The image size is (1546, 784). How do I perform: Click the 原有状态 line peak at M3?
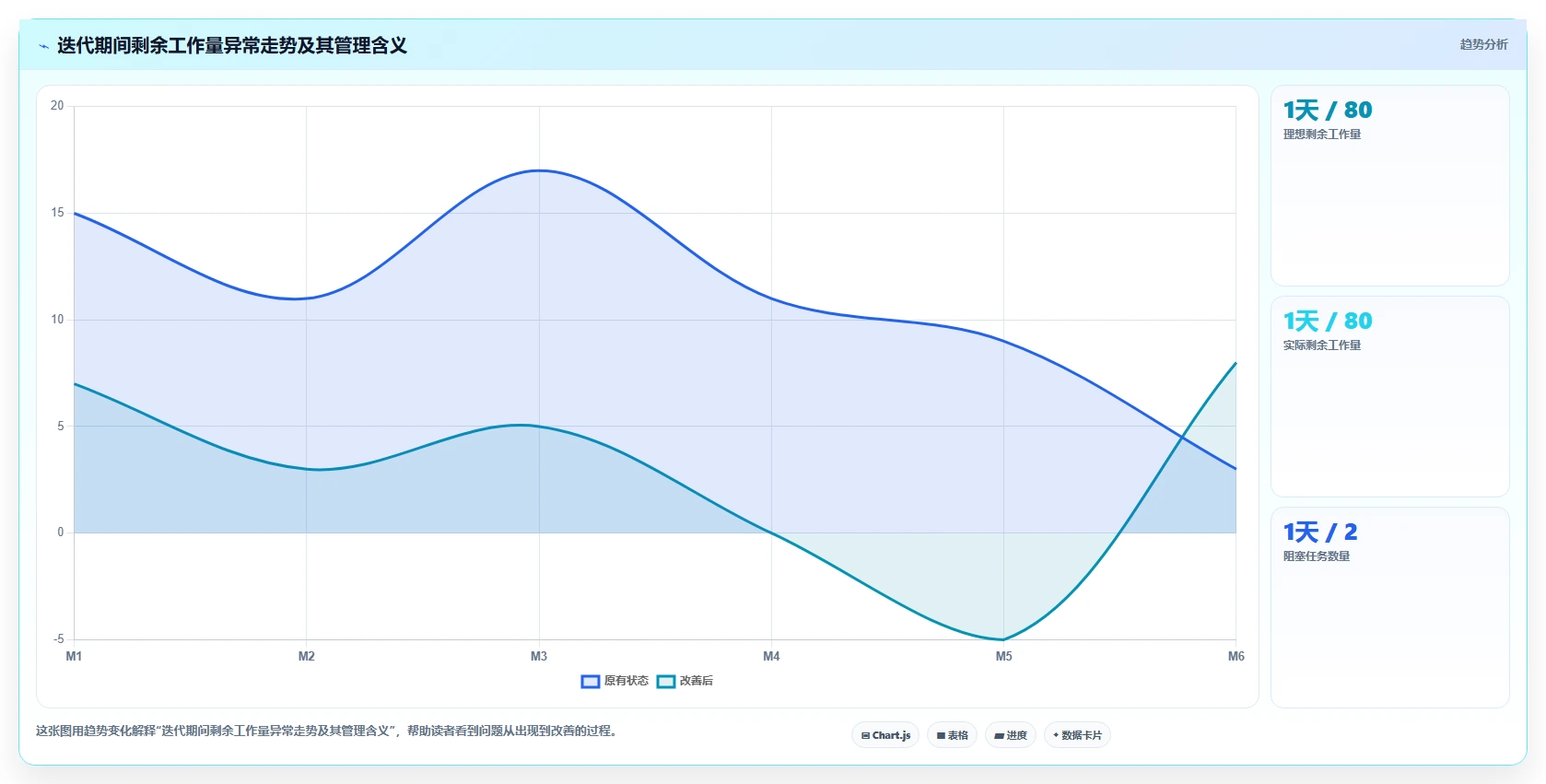tap(539, 170)
